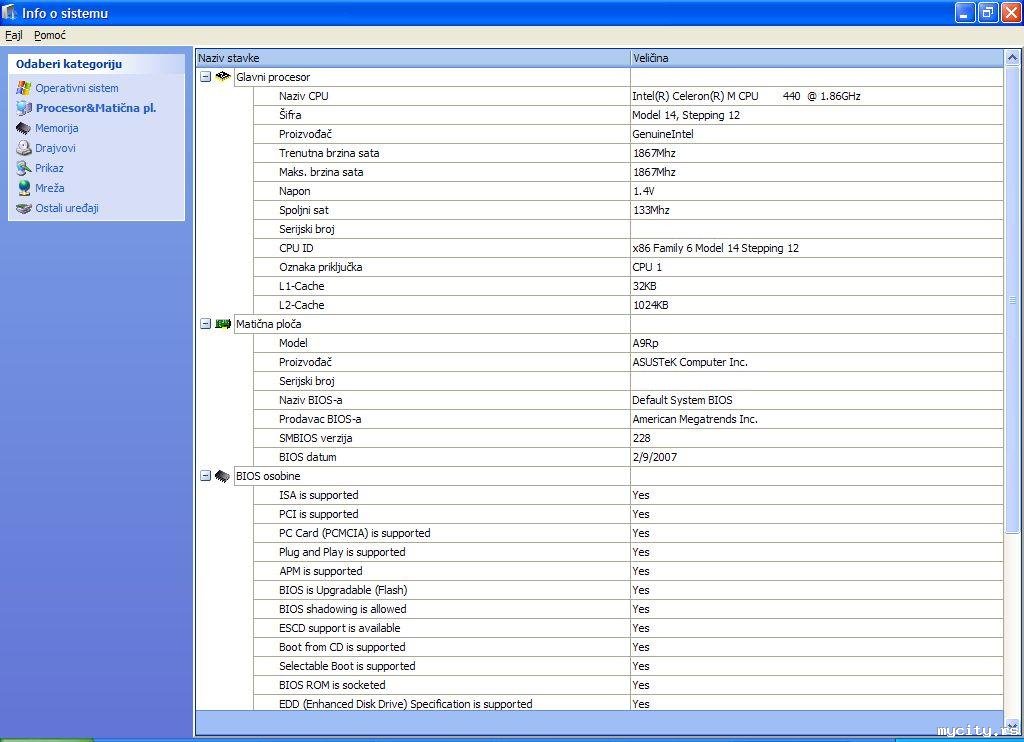
Task: Select the PCI is supported row
Action: (628, 514)
